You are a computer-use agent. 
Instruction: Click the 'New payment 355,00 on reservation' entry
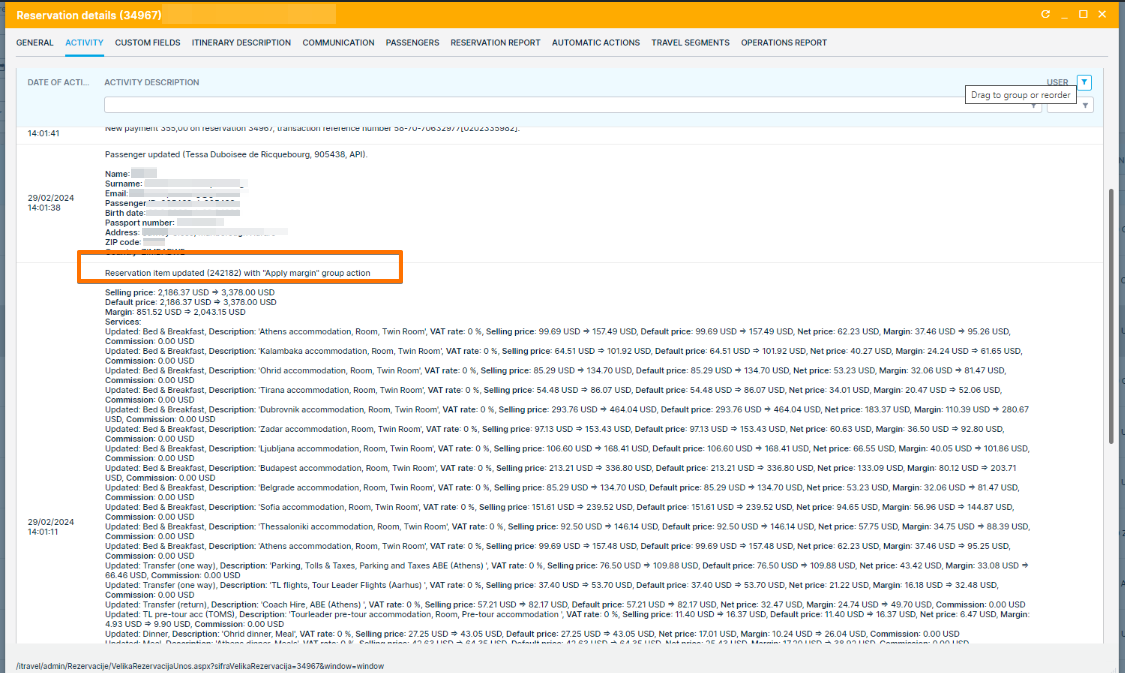(312, 128)
